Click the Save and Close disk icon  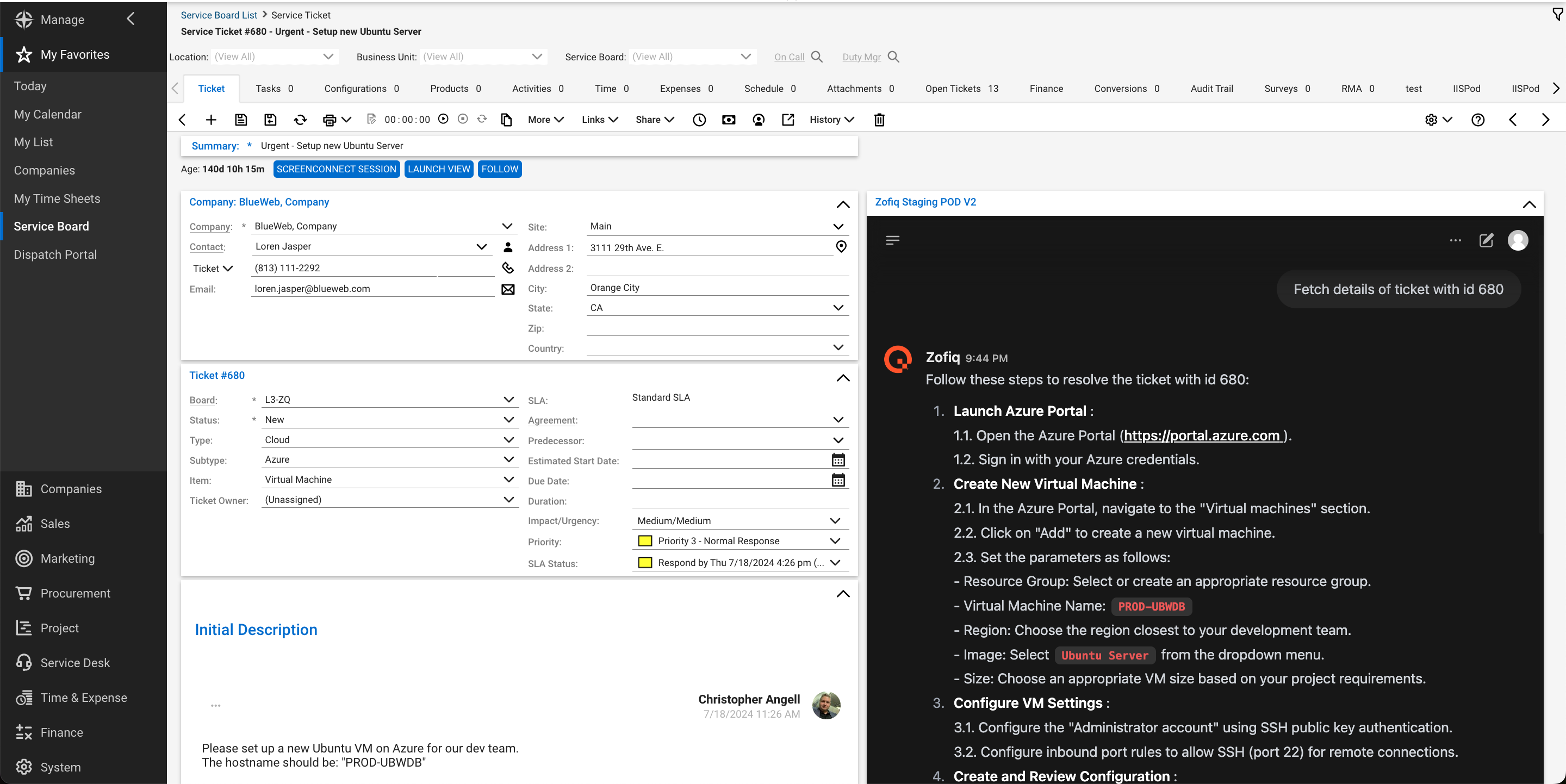point(271,120)
